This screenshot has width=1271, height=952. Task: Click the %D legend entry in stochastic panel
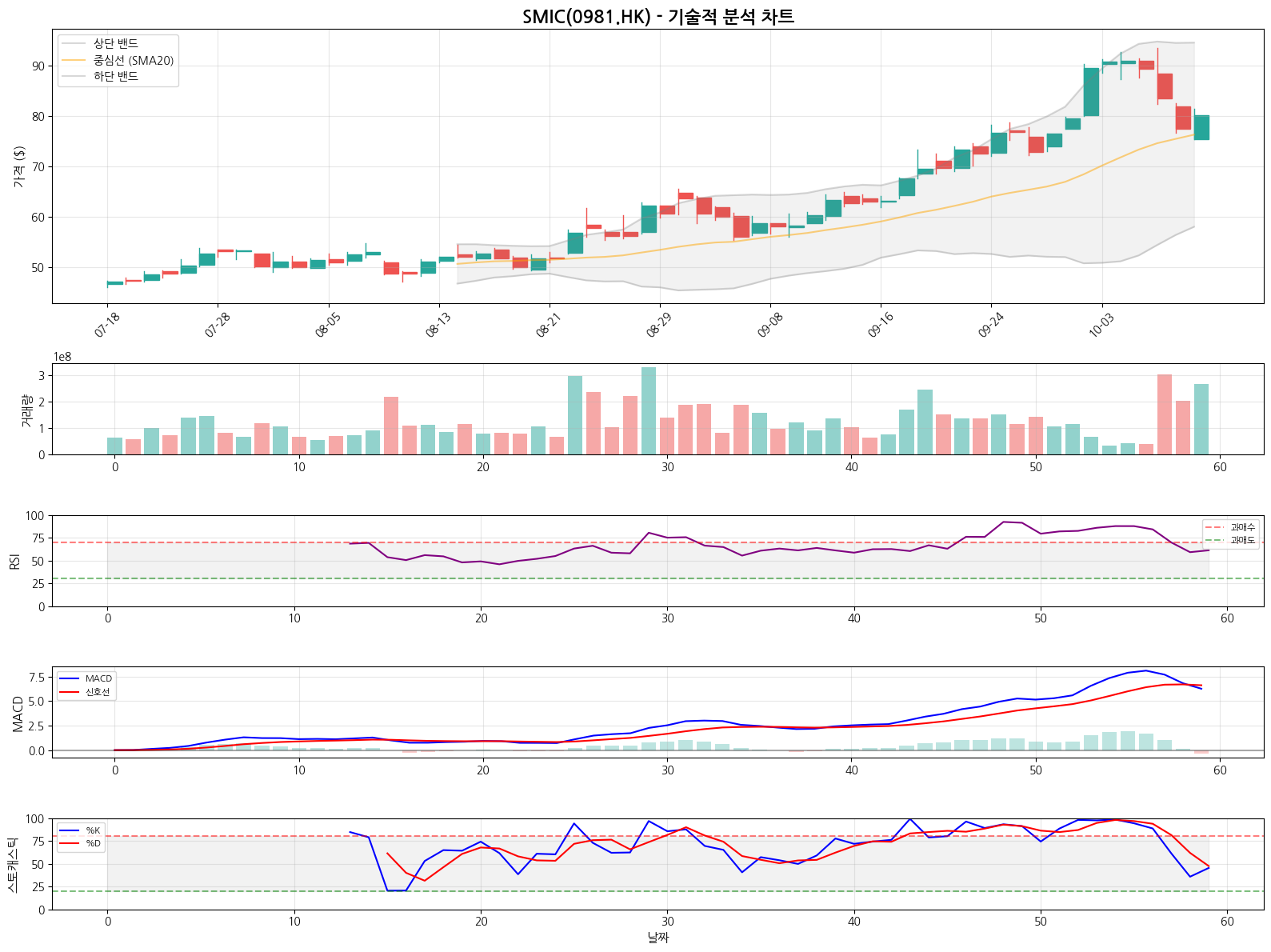[x=93, y=843]
